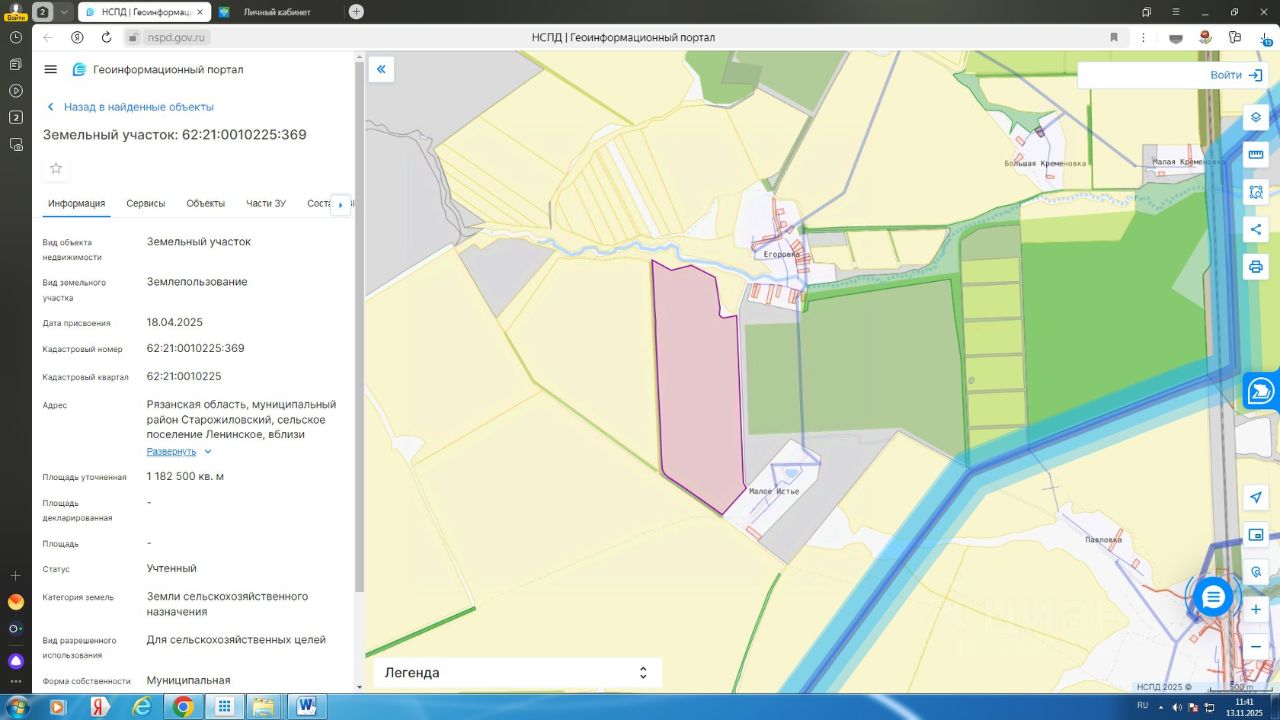The width and height of the screenshot is (1280, 720).
Task: Open the screenshot tool in browser sidebar
Action: tap(16, 144)
